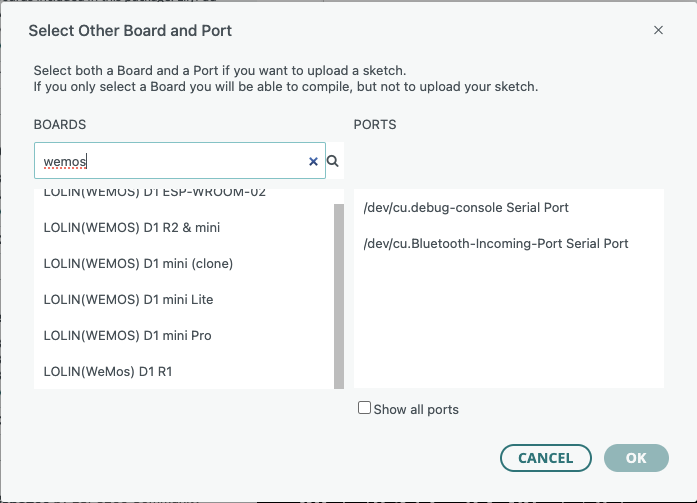Enable Show all ports checkbox
Viewport: 697px width, 503px height.
tap(365, 408)
